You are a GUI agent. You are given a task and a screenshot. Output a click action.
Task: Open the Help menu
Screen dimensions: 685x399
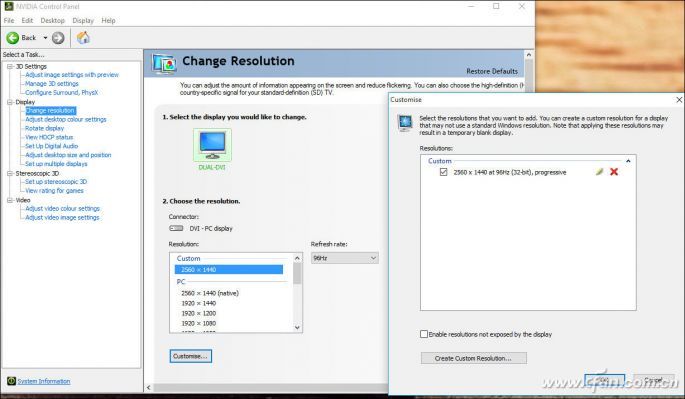click(108, 21)
